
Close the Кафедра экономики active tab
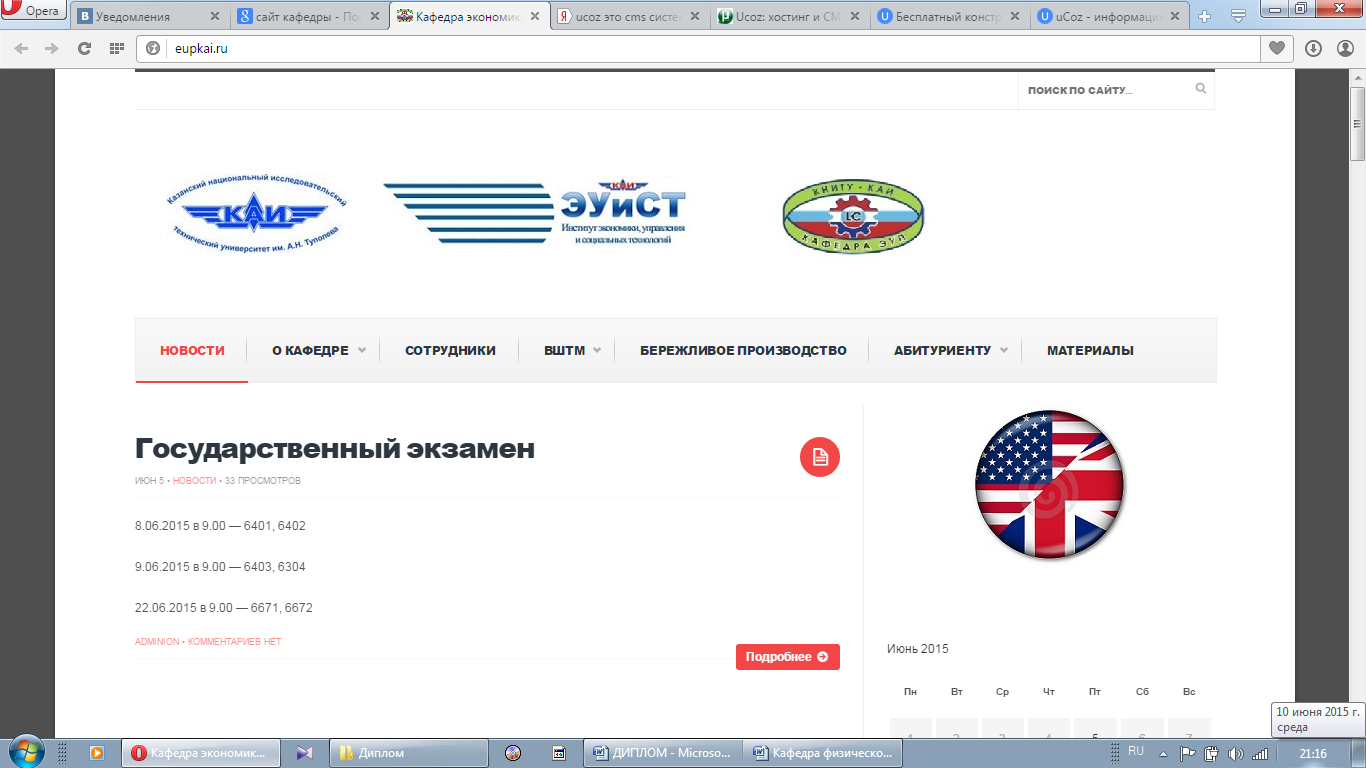(534, 17)
